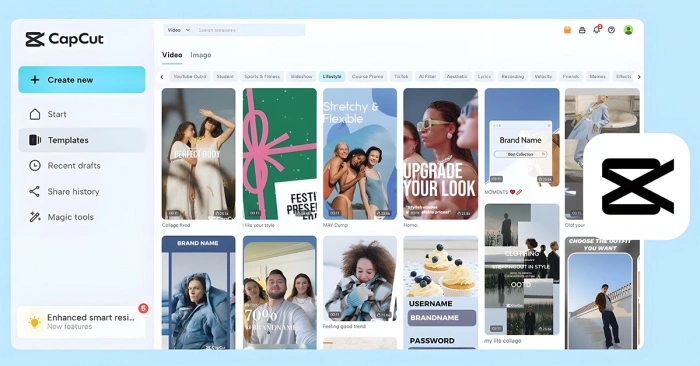Viewport: 700px width, 366px height.
Task: Click the CapCut logo in the sidebar
Action: tap(64, 39)
